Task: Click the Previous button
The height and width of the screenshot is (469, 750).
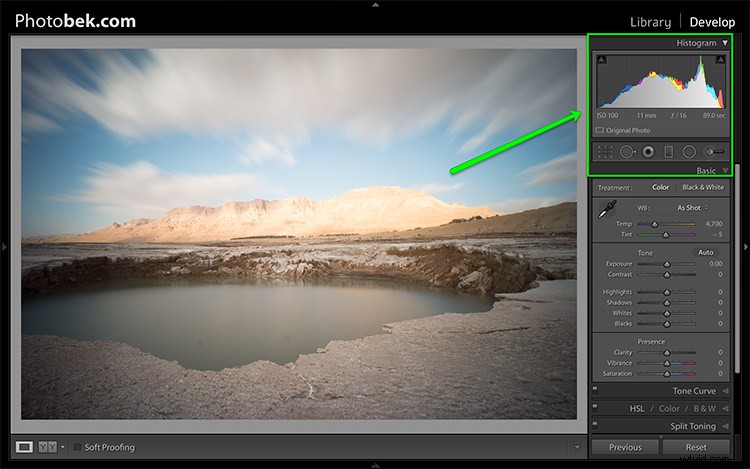Action: click(625, 447)
